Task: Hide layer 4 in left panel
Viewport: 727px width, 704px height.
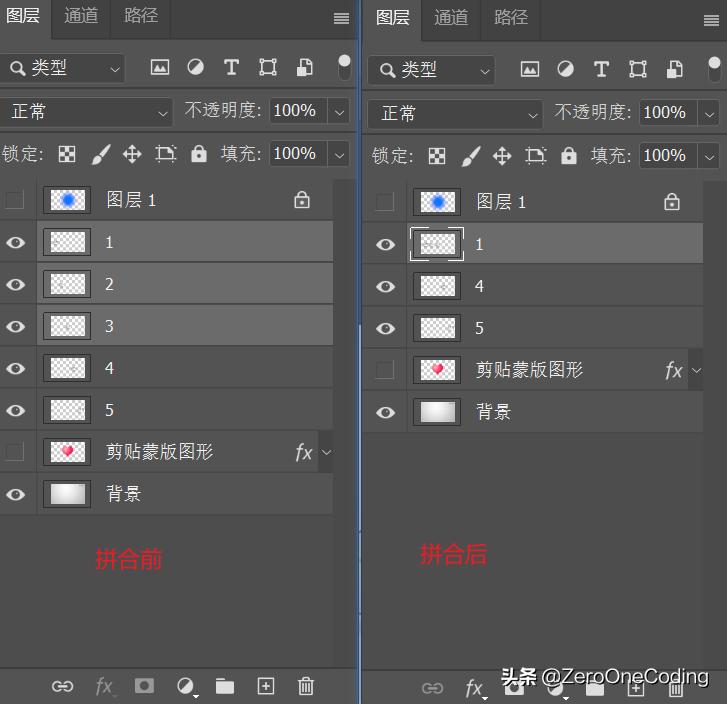Action: coord(16,368)
